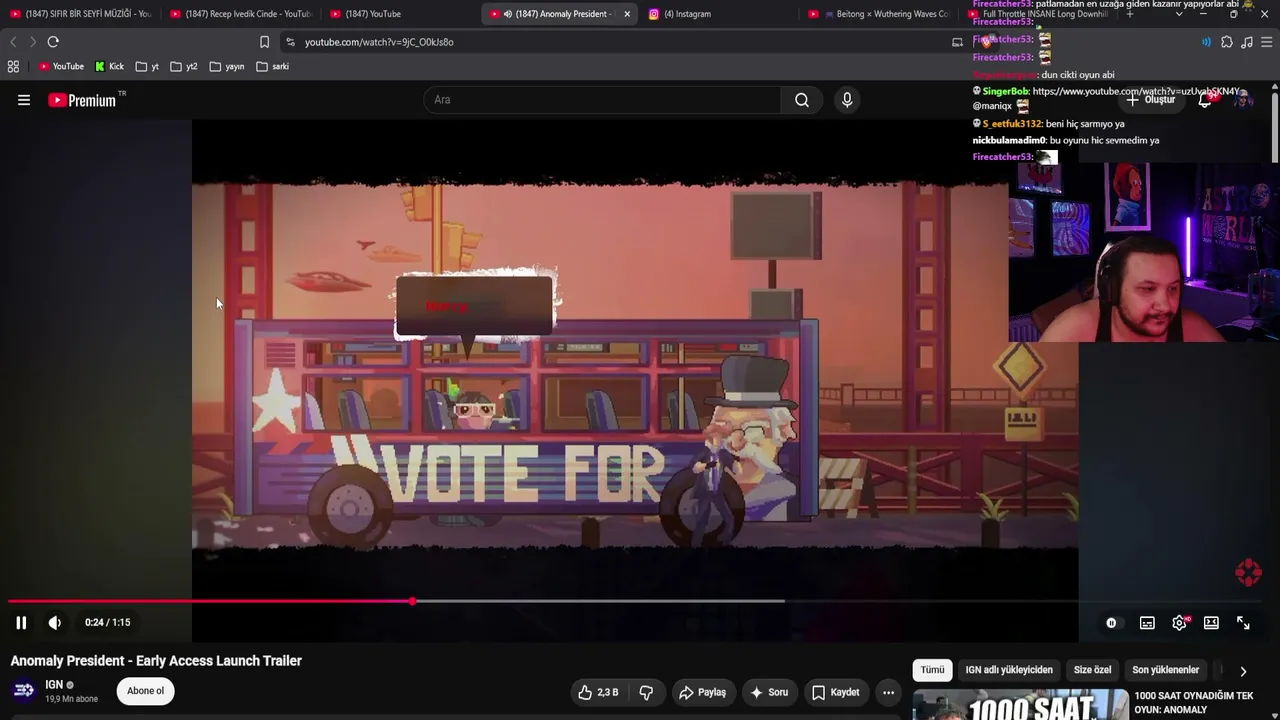1280x720 pixels.
Task: Start voice search with the microphone
Action: tap(847, 100)
